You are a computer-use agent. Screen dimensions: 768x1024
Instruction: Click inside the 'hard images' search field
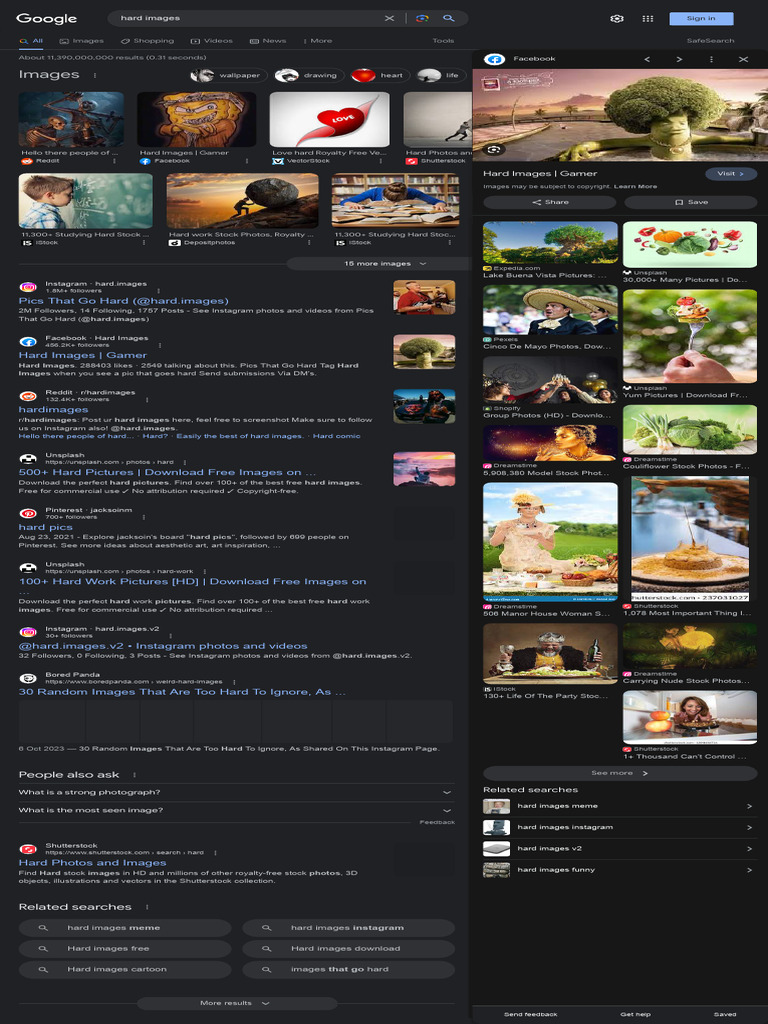click(x=248, y=18)
